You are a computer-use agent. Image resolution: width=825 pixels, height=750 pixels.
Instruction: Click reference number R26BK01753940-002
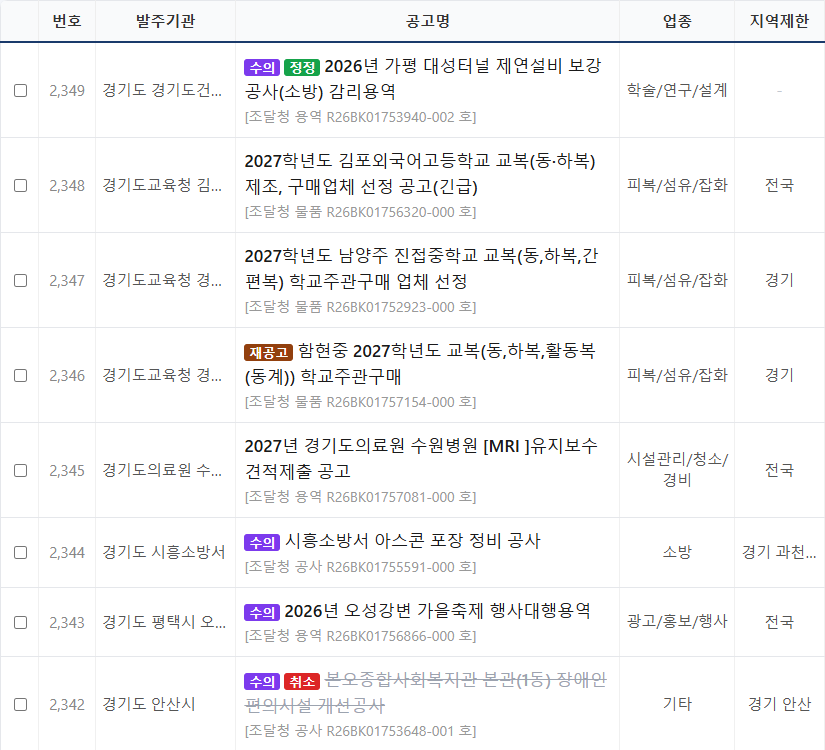(390, 117)
